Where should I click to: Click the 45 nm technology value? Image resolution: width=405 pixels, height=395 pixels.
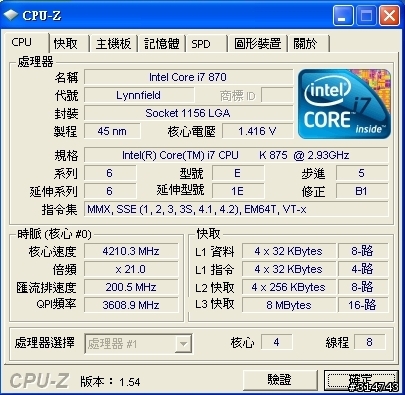click(x=112, y=131)
